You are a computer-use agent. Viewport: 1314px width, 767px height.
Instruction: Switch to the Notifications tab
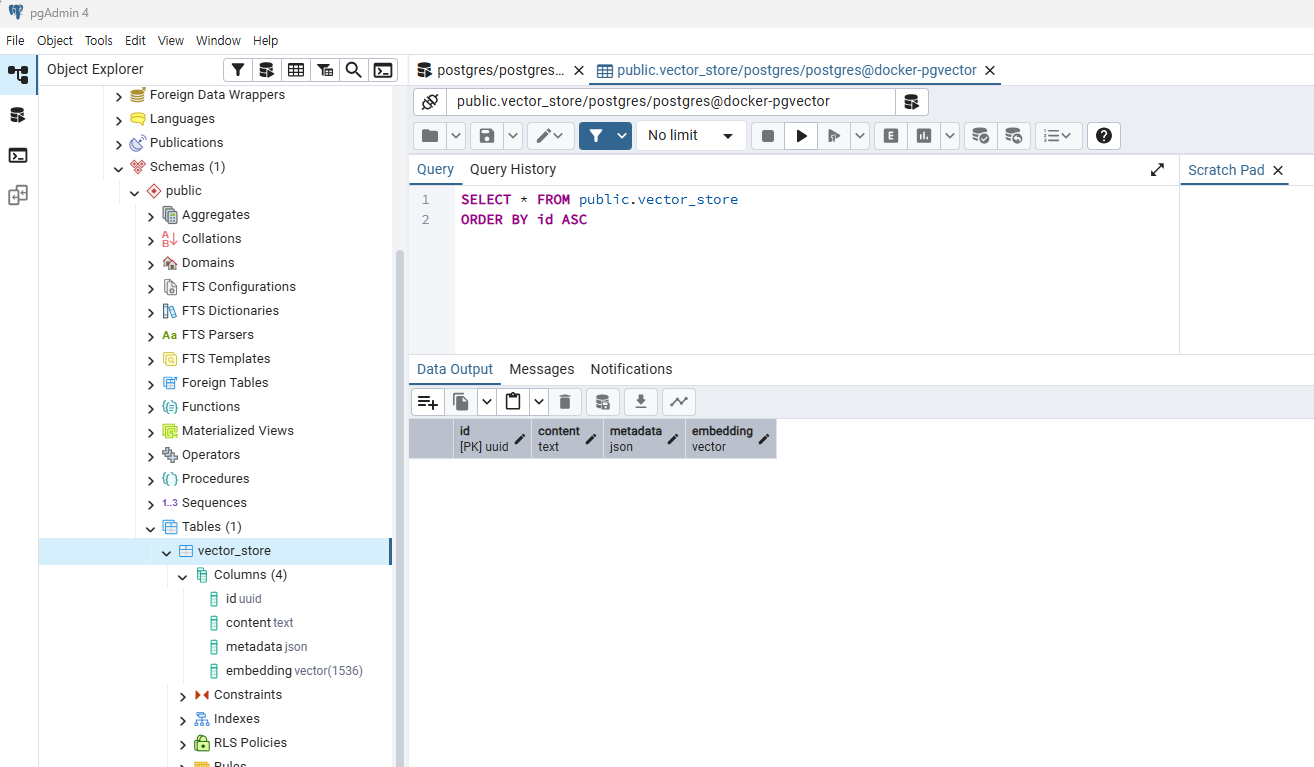(631, 369)
